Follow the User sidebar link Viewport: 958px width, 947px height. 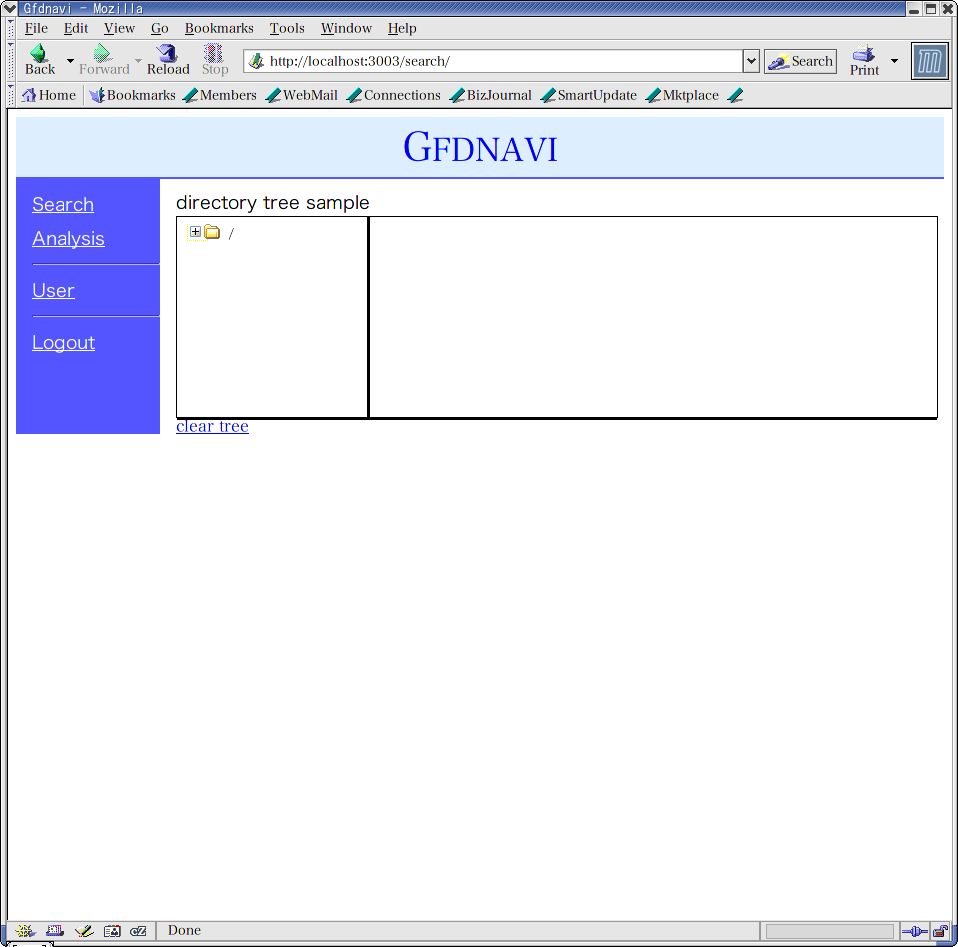click(x=53, y=290)
